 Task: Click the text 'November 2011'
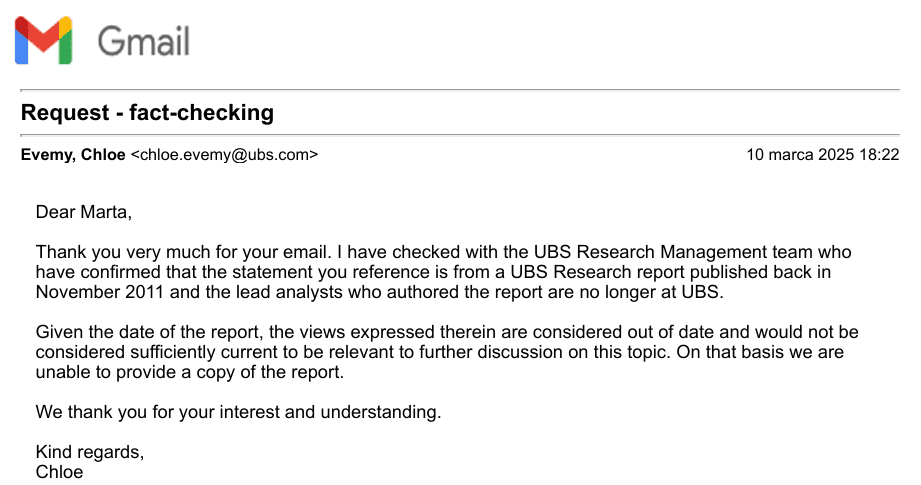(x=99, y=292)
